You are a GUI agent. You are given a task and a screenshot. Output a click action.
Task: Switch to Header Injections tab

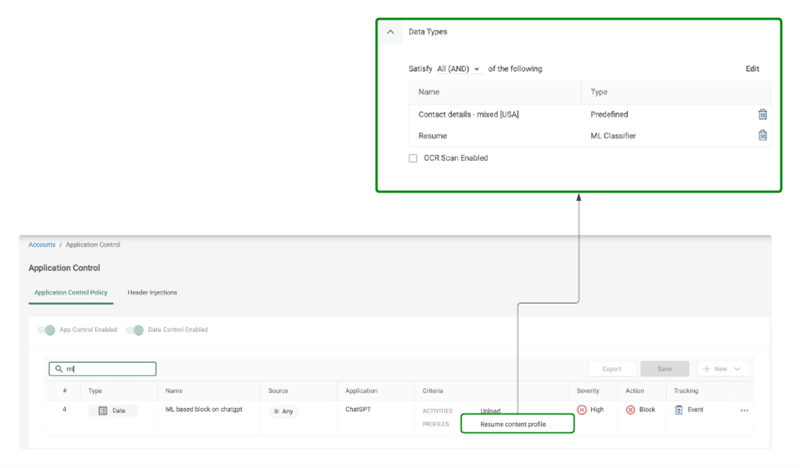(152, 292)
